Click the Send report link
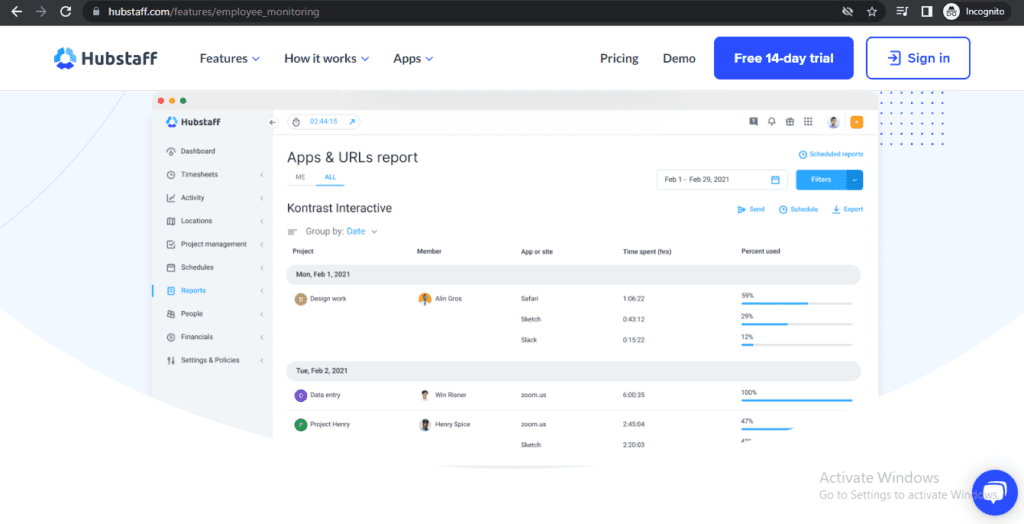This screenshot has height=524, width=1024. click(750, 209)
